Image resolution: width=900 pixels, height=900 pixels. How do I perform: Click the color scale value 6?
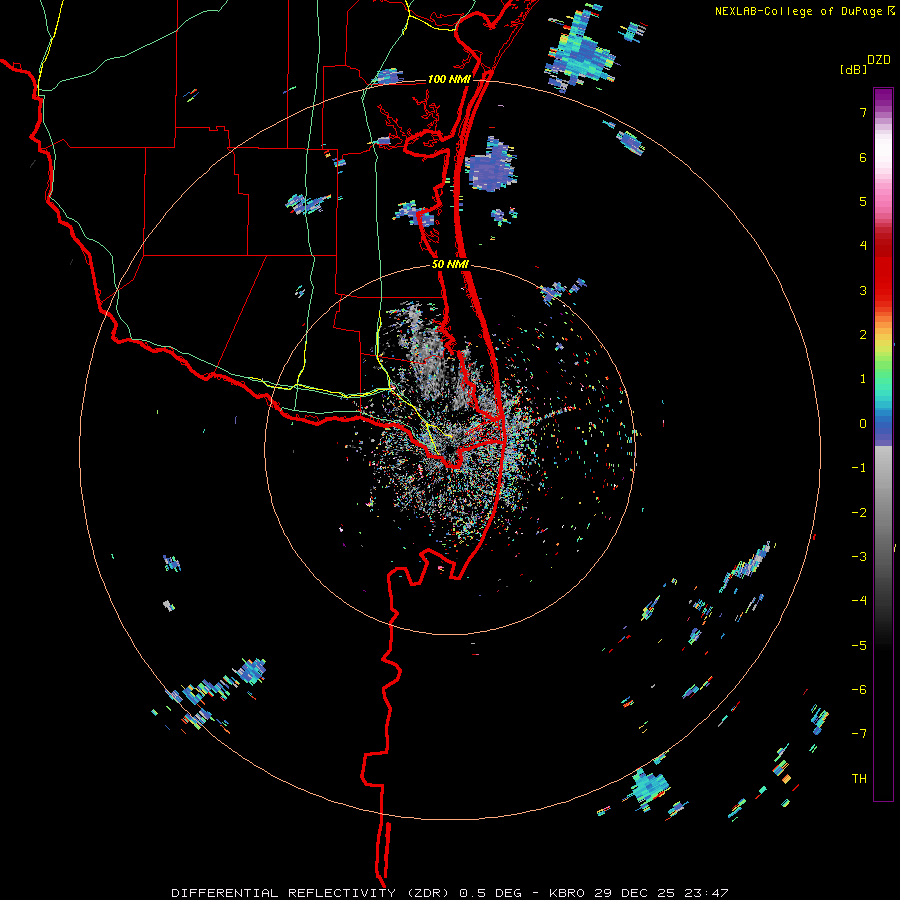(x=863, y=157)
